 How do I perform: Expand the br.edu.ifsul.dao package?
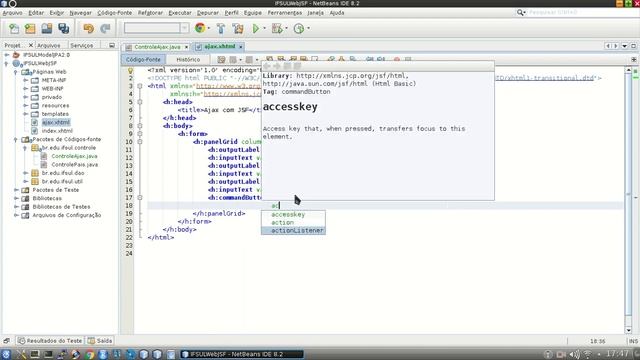25,173
